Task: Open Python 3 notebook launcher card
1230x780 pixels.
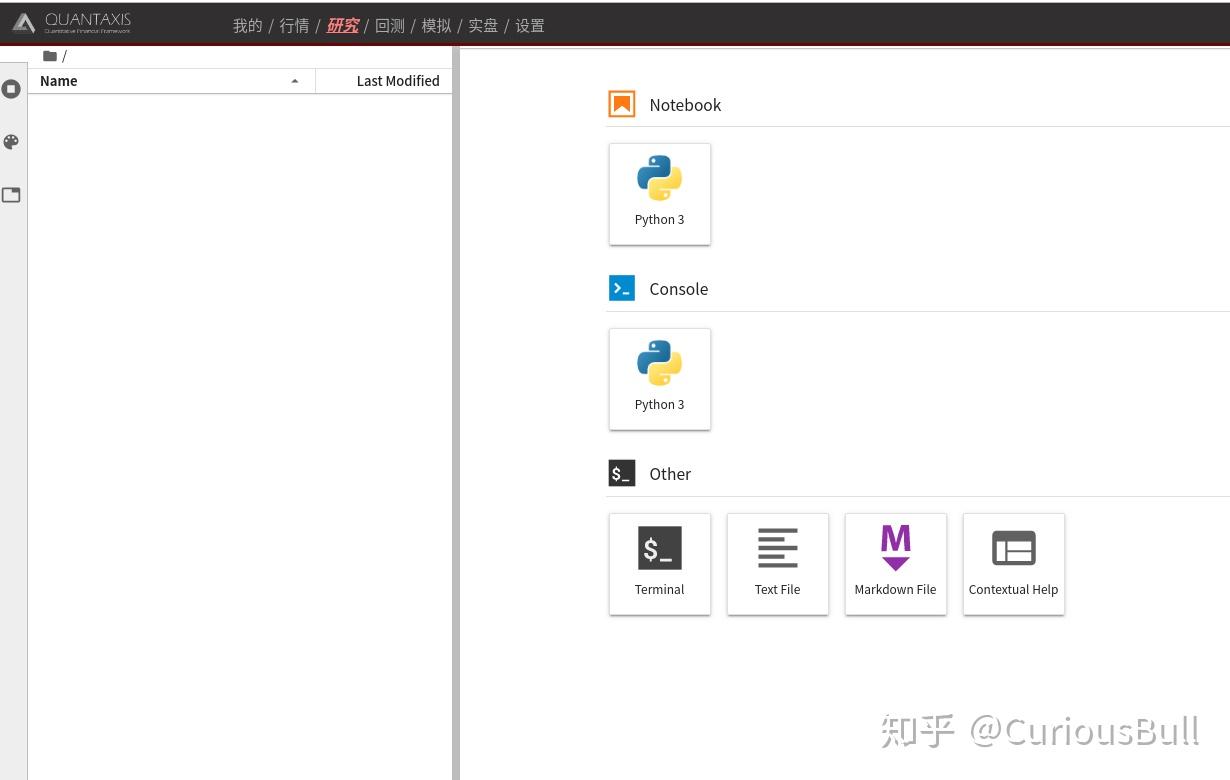Action: pyautogui.click(x=660, y=194)
